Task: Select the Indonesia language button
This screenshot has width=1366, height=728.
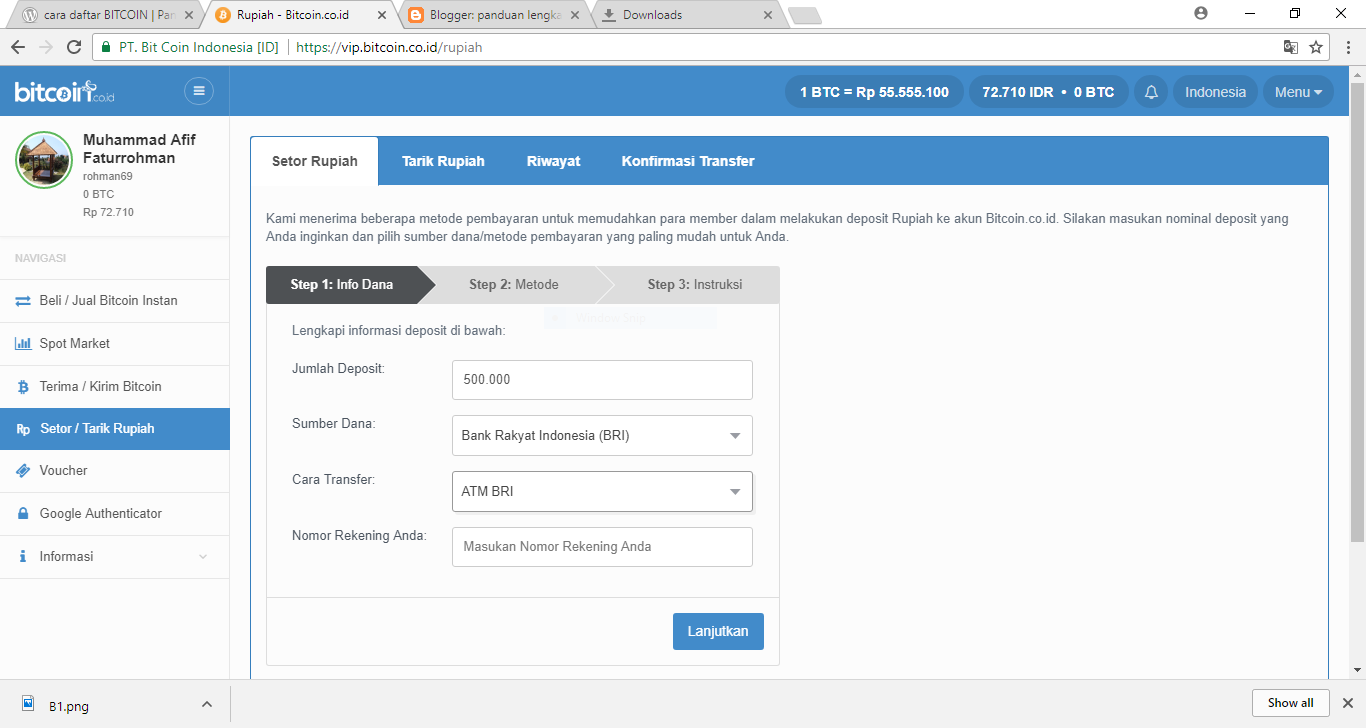Action: [1215, 92]
